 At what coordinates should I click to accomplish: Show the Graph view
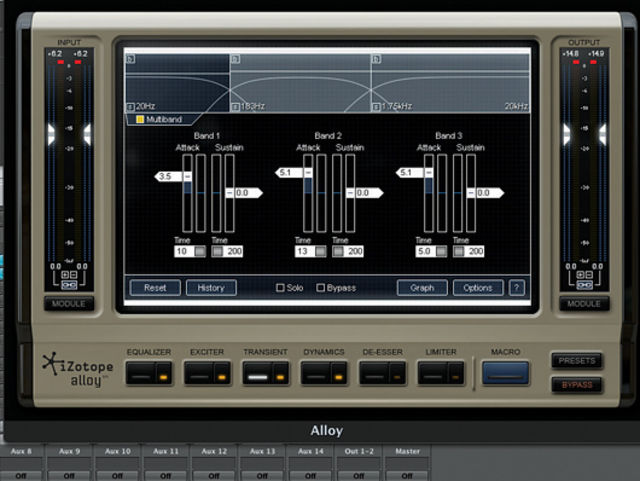[422, 288]
